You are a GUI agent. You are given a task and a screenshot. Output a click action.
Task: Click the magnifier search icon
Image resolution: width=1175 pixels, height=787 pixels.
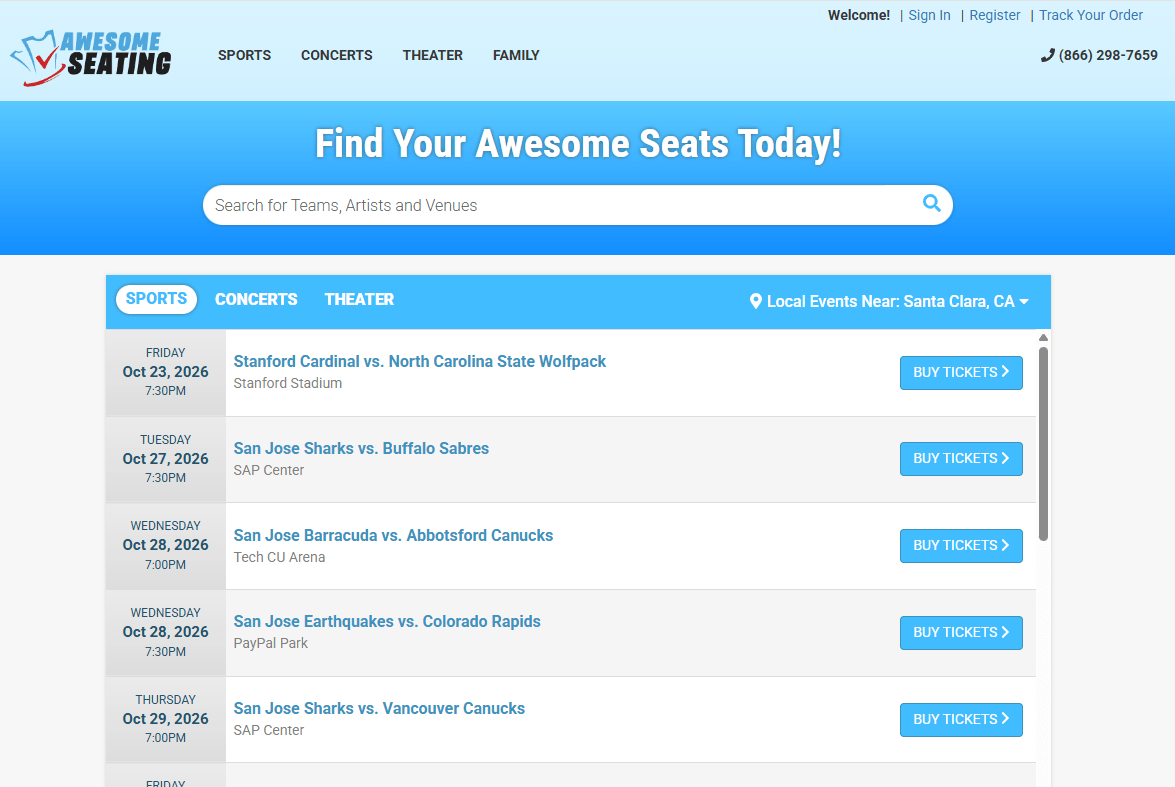[931, 203]
